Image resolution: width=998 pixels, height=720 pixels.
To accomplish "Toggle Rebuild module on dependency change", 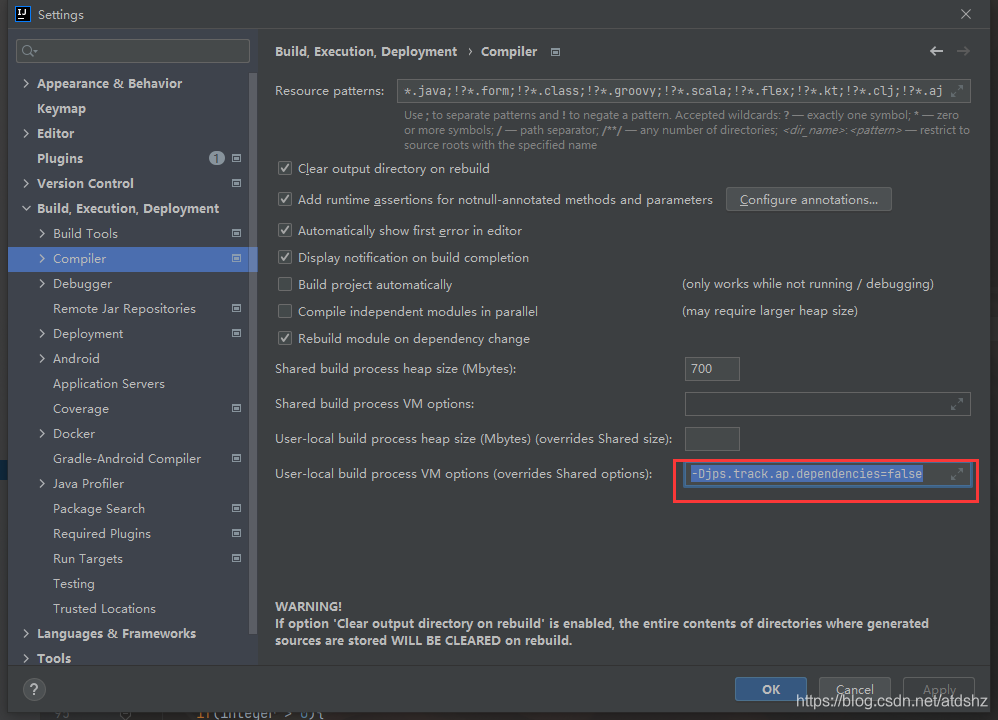I will click(x=285, y=338).
